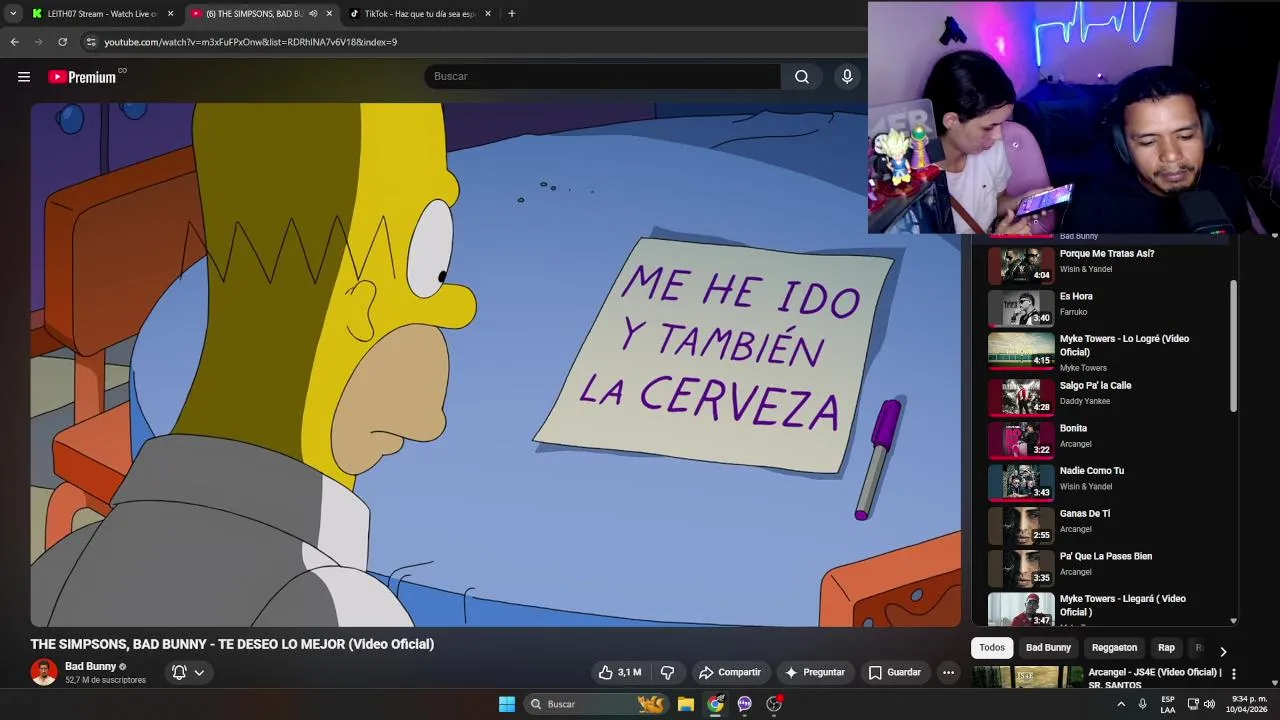Mute THE SIMPSONS tab audio icon
Viewport: 1280px width, 720px height.
tap(313, 14)
